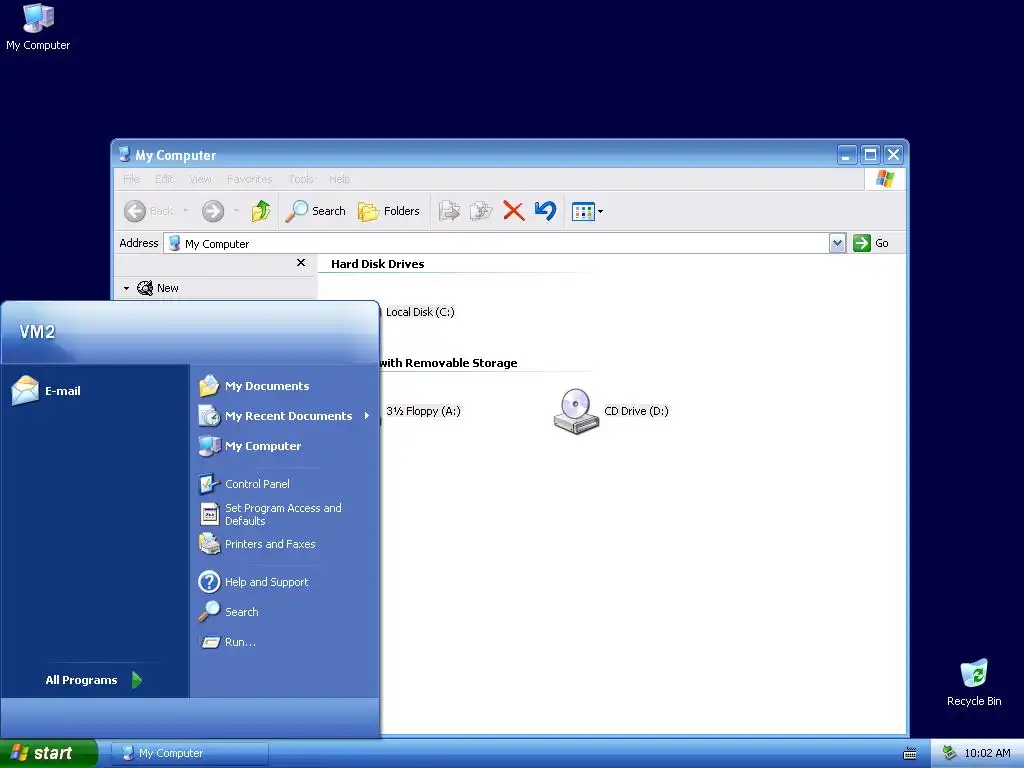Open the Tools menu
Image resolution: width=1024 pixels, height=768 pixels.
point(301,179)
